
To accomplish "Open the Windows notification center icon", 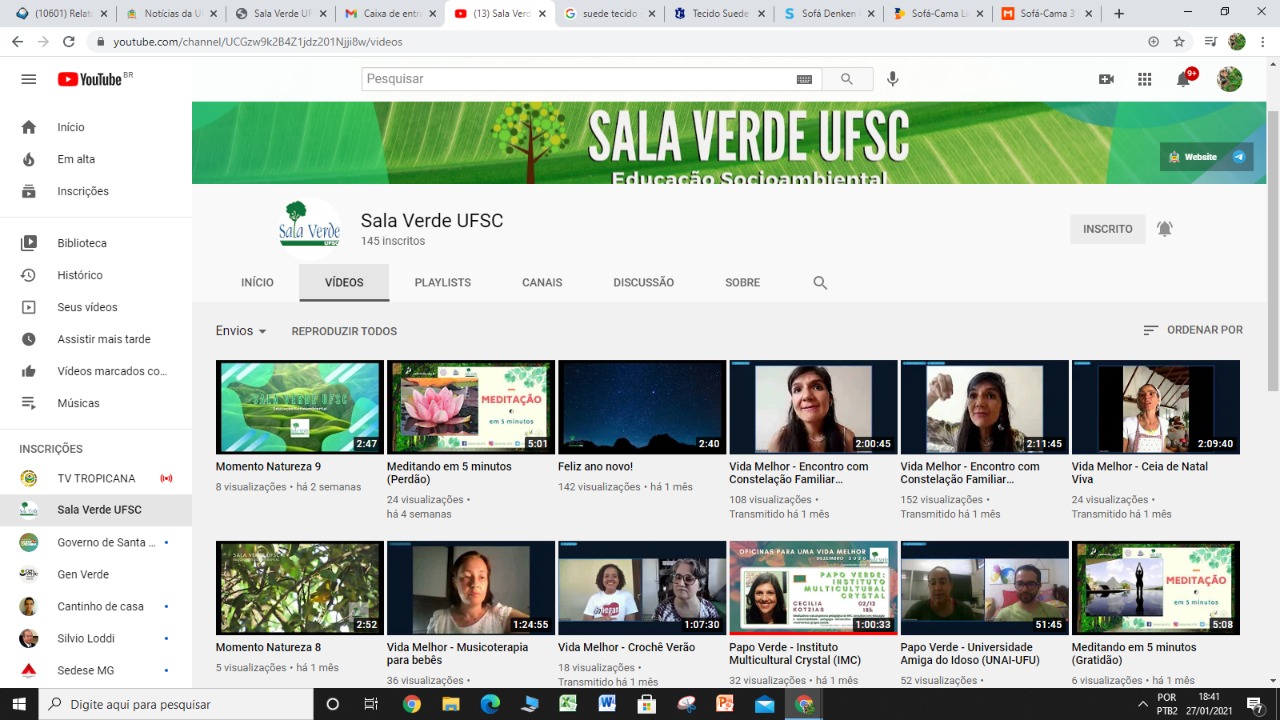I will 1253,704.
